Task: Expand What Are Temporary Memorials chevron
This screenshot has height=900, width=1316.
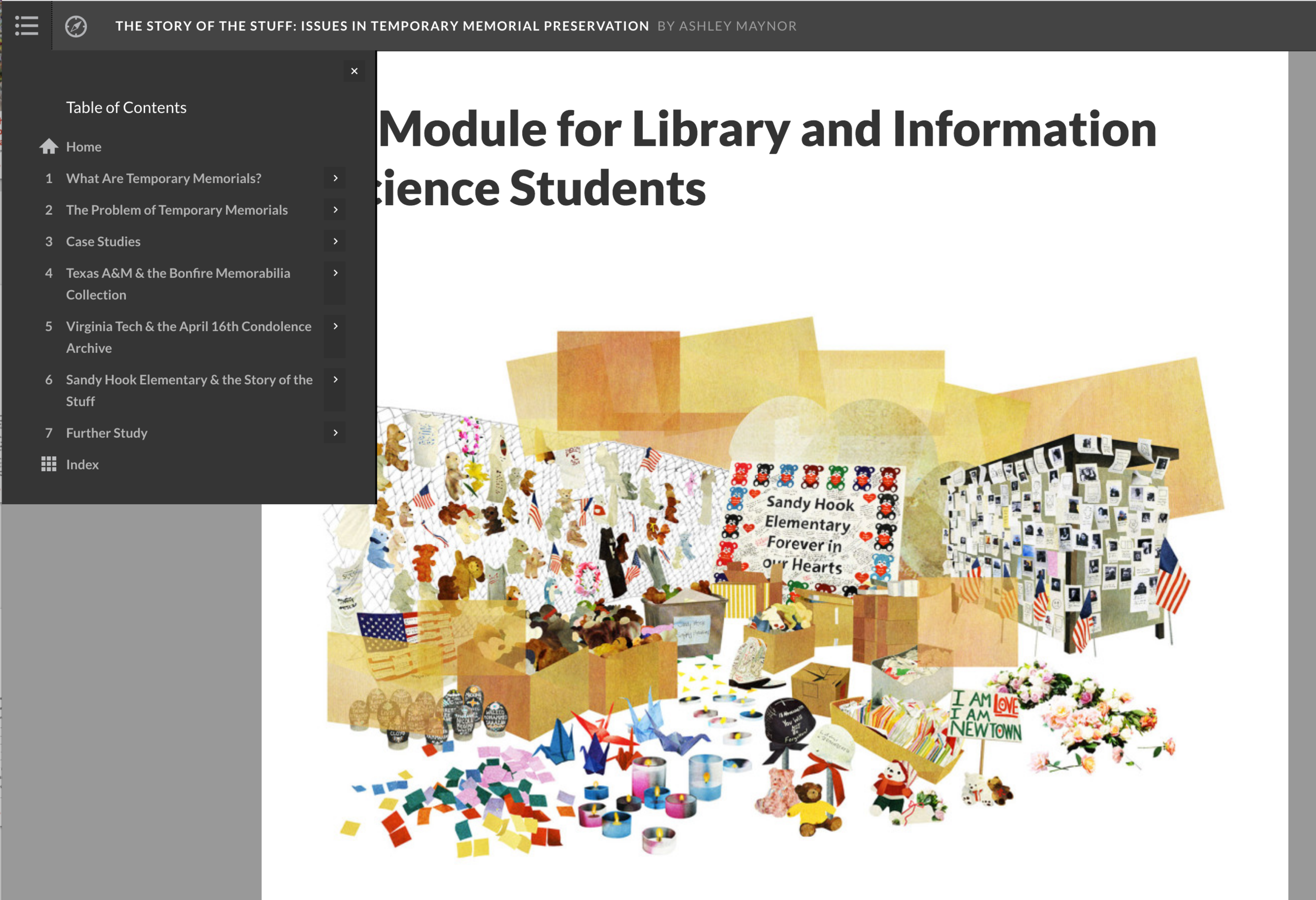Action: point(335,178)
